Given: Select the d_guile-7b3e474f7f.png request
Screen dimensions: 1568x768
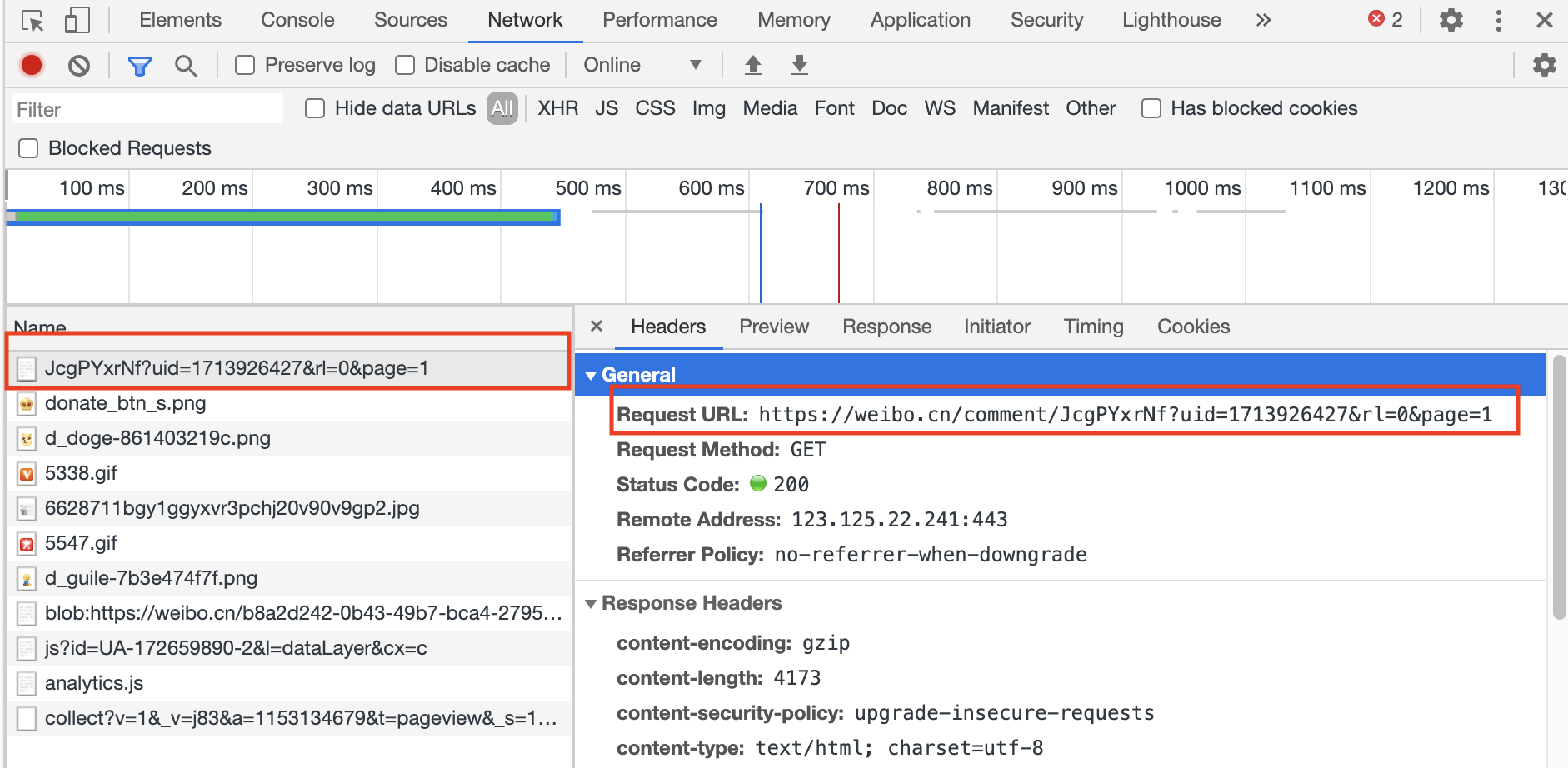Looking at the screenshot, I should tap(289, 578).
